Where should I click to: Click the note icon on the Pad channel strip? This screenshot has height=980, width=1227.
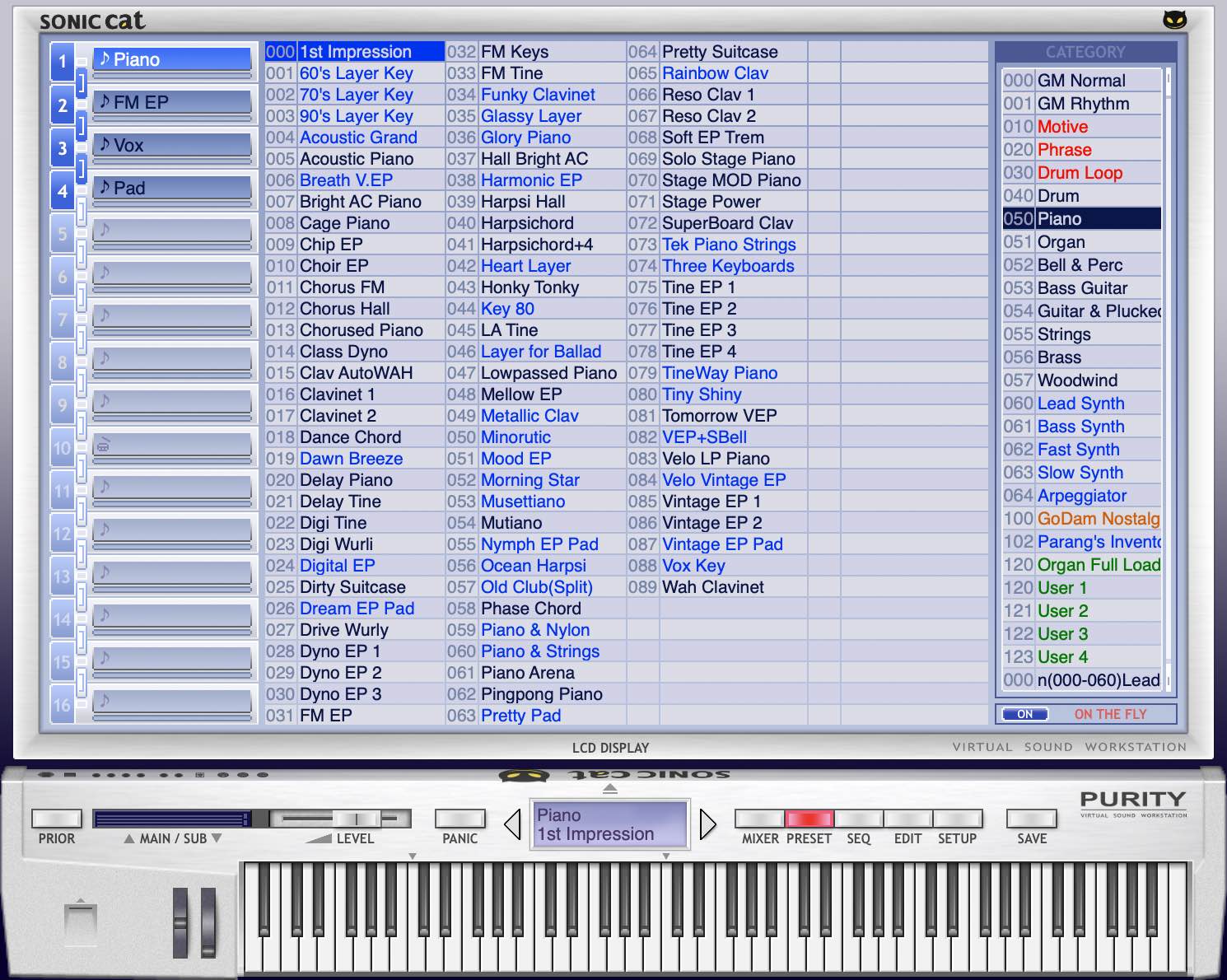(105, 187)
